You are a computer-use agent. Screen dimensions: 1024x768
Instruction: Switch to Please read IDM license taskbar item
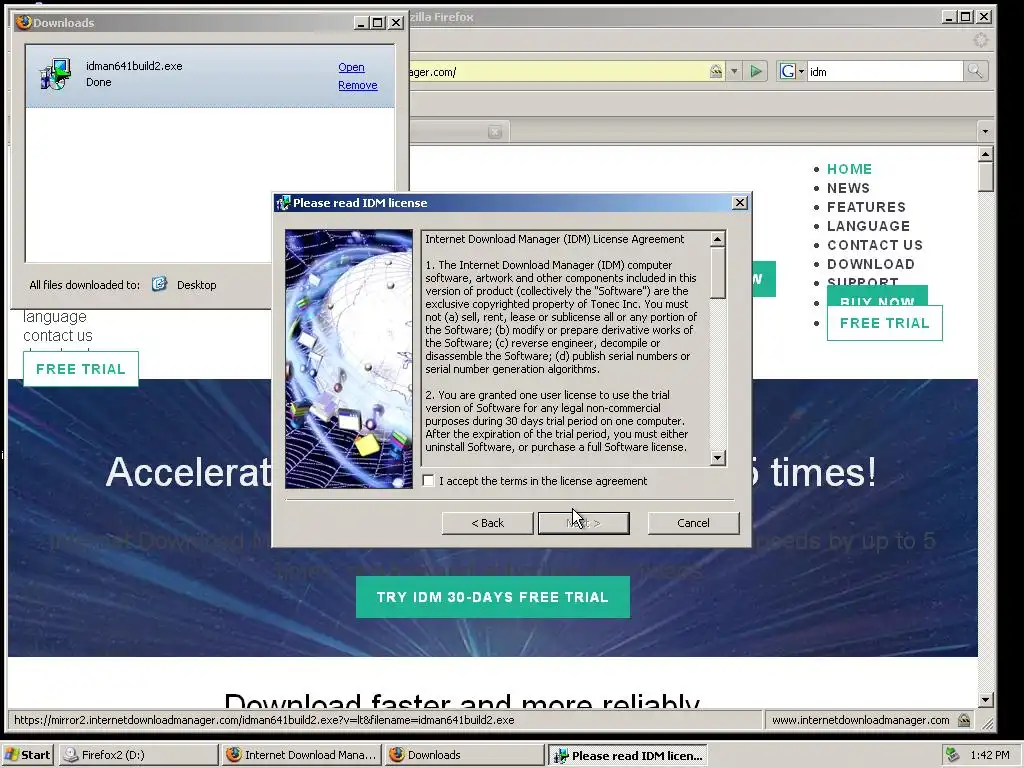628,756
